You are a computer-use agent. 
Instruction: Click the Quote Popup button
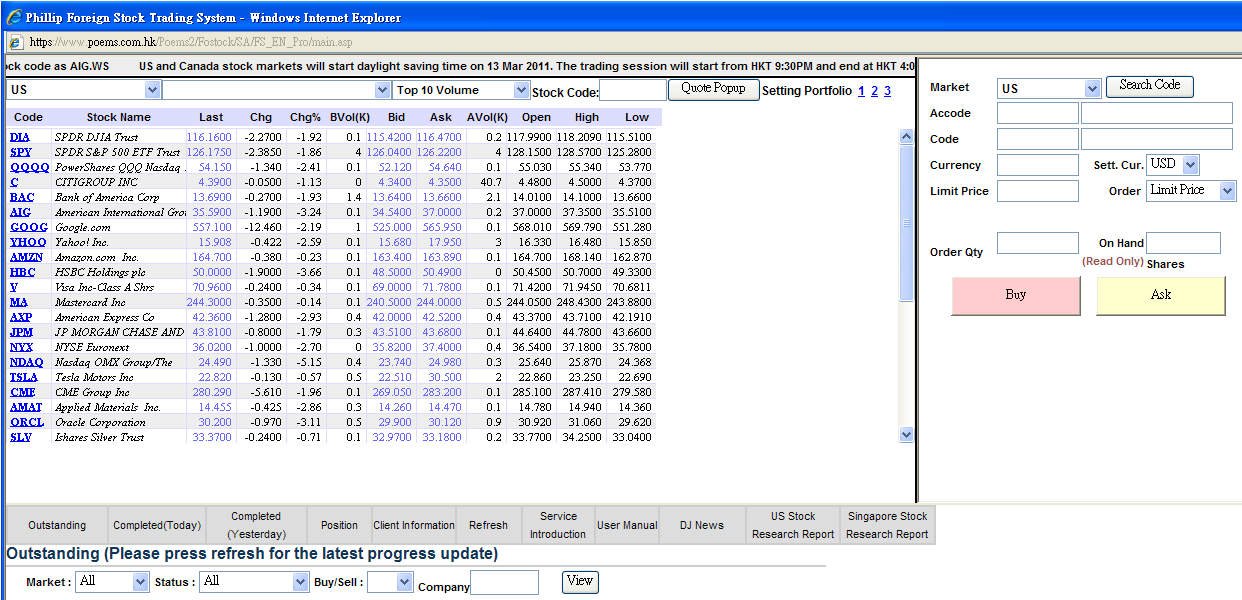point(713,88)
